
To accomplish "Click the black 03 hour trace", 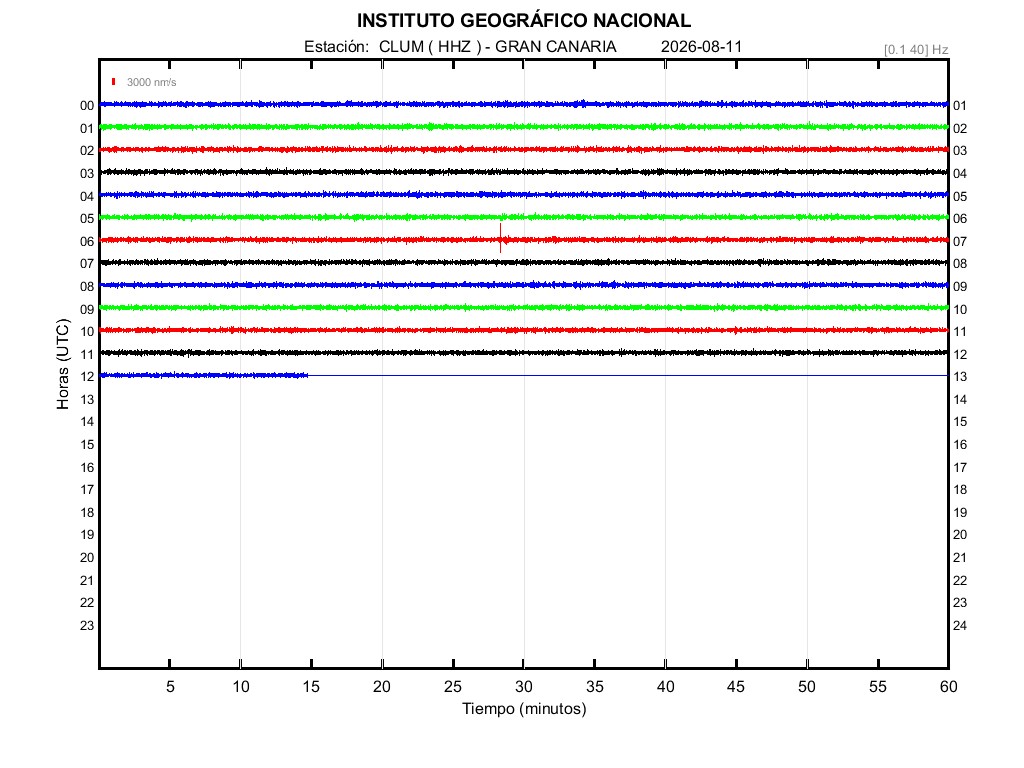I will coord(524,172).
